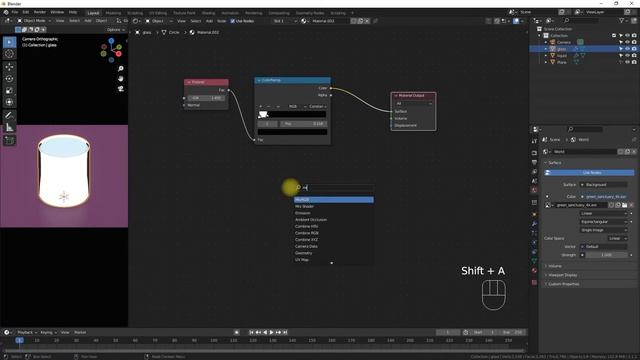Hide the glass object eye icon
This screenshot has width=640, height=360.
click(627, 49)
